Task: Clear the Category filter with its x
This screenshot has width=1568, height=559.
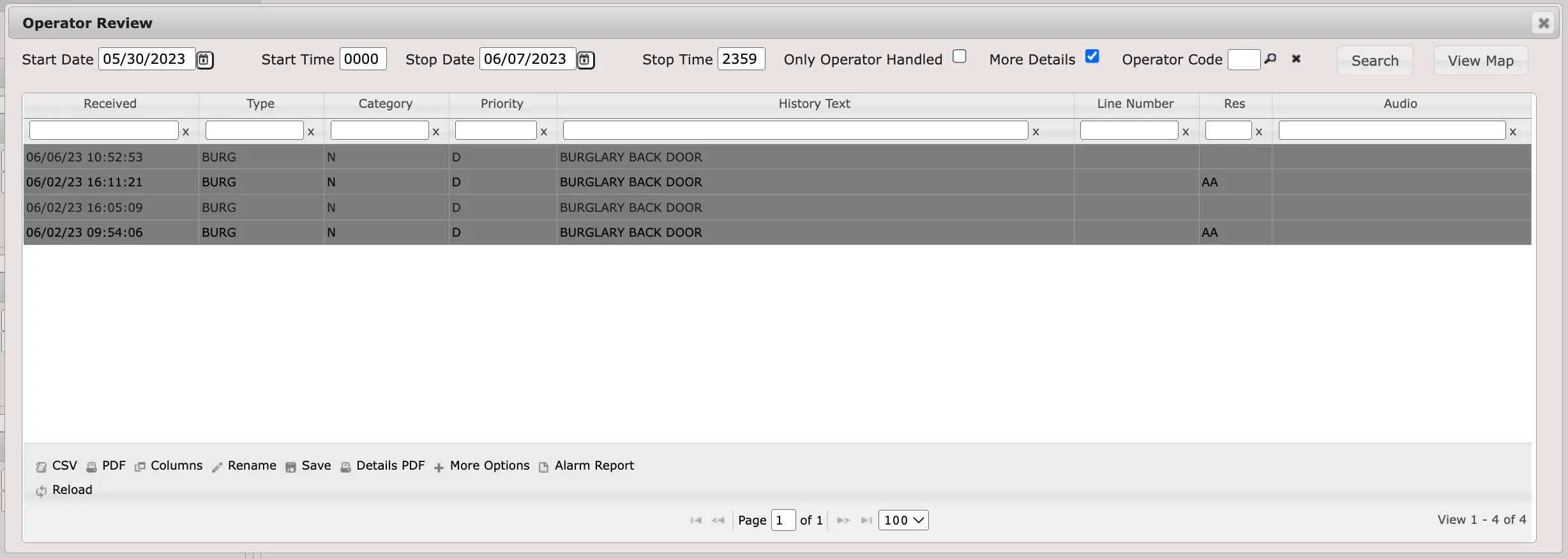Action: (436, 131)
